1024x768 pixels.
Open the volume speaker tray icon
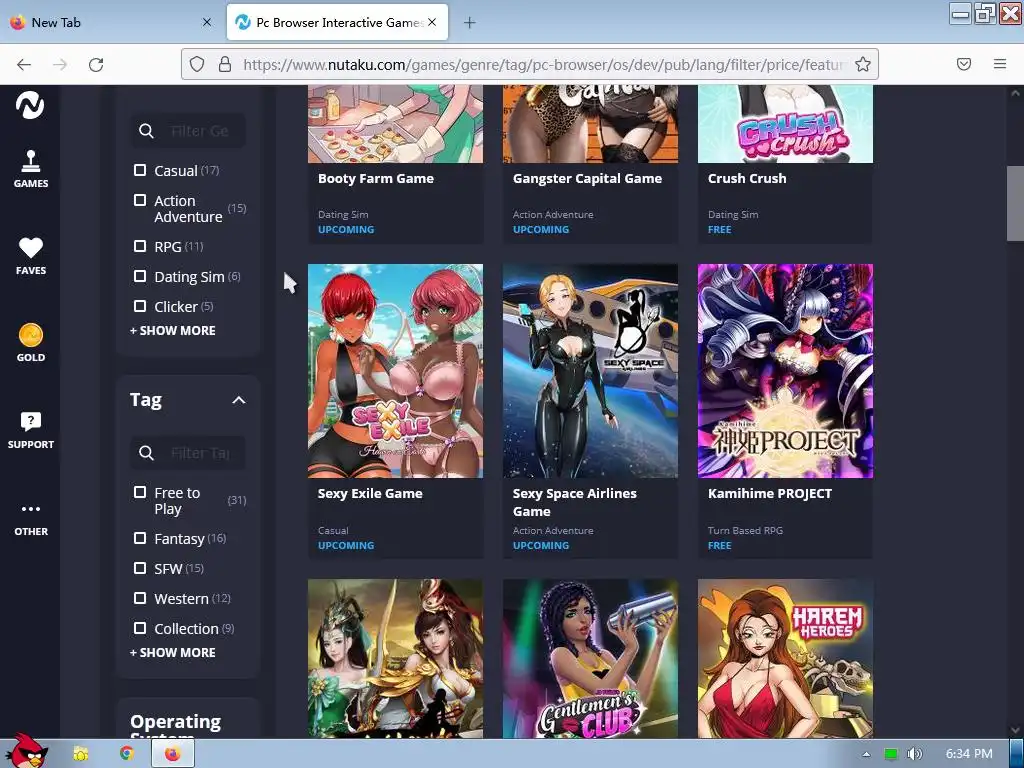coord(914,754)
